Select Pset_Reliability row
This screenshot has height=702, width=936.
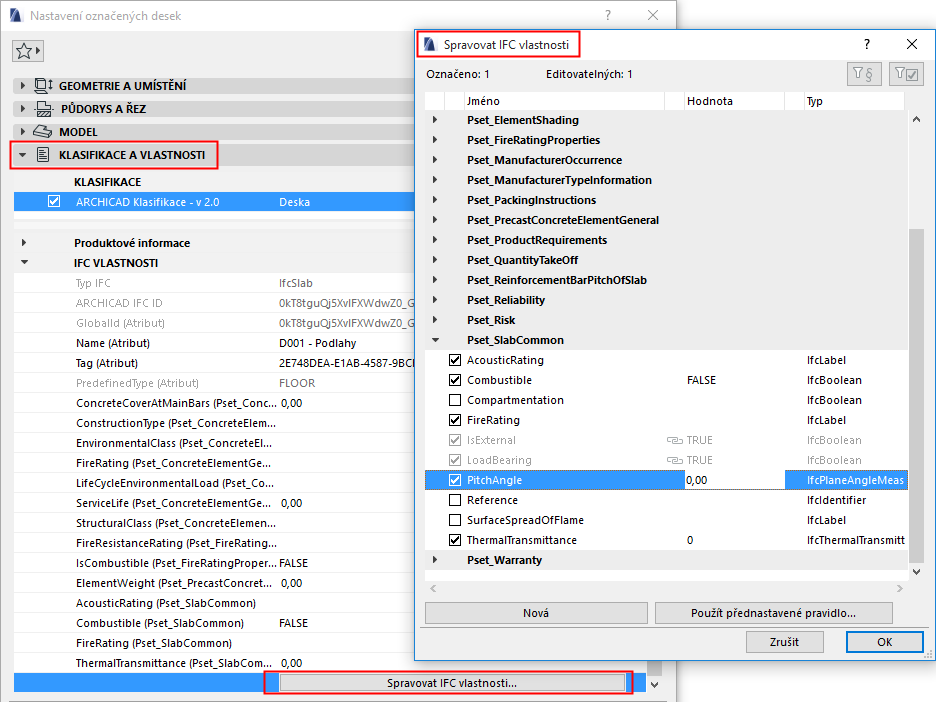666,300
